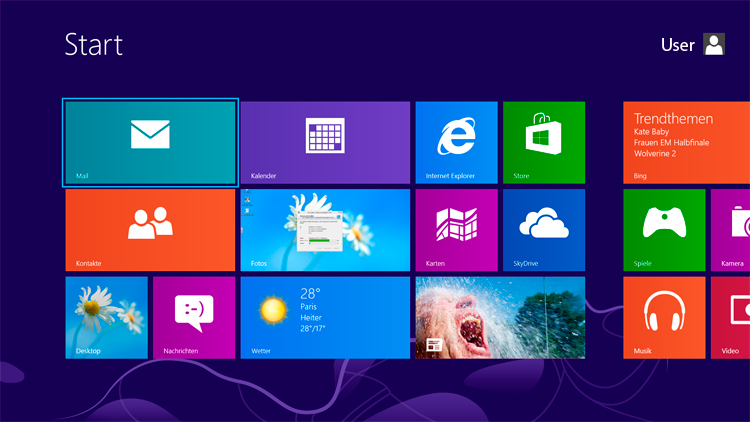Open the Karten maps tile
Image resolution: width=750 pixels, height=422 pixels.
coord(456,230)
